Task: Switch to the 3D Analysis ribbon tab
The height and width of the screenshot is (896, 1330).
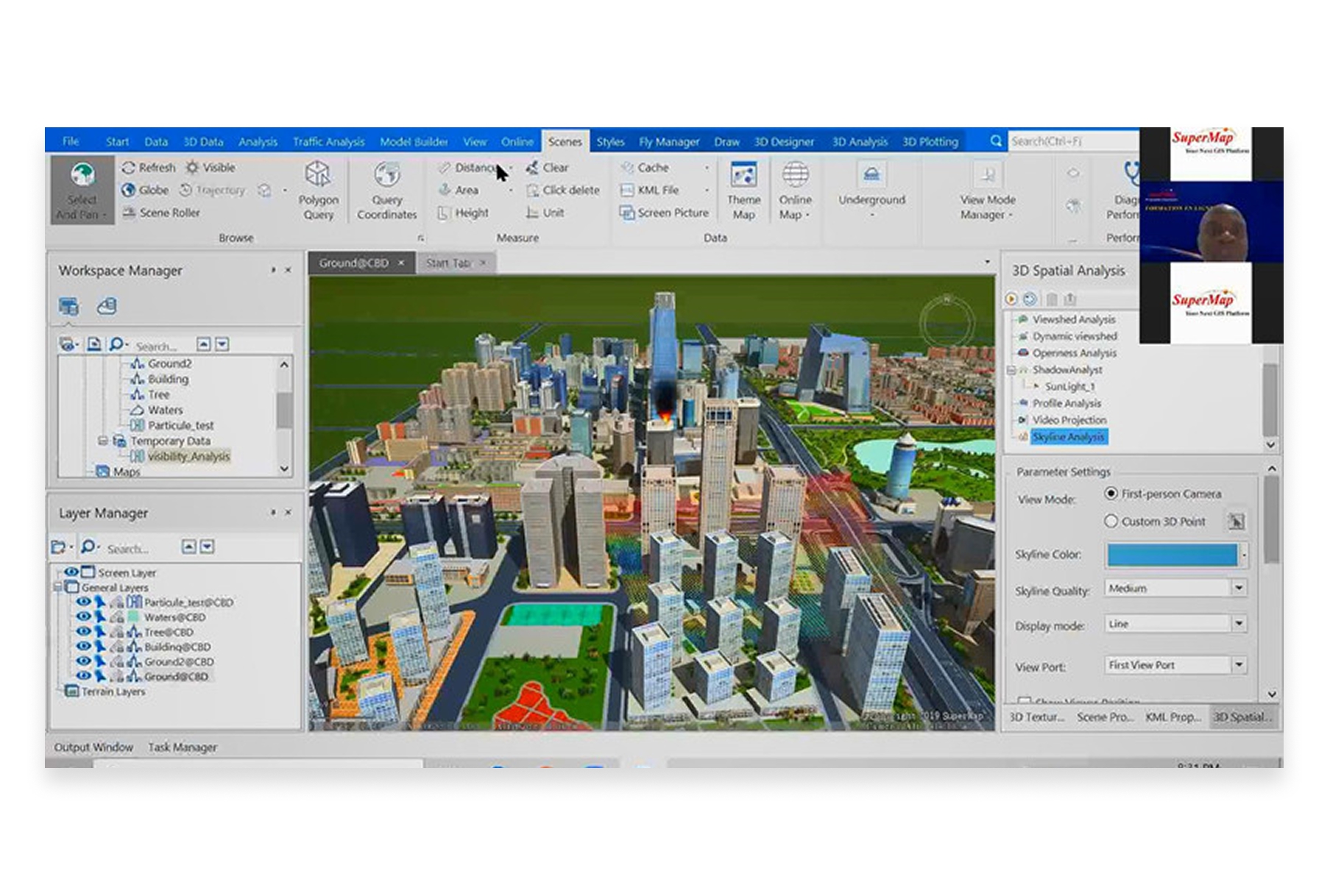Action: pyautogui.click(x=859, y=142)
